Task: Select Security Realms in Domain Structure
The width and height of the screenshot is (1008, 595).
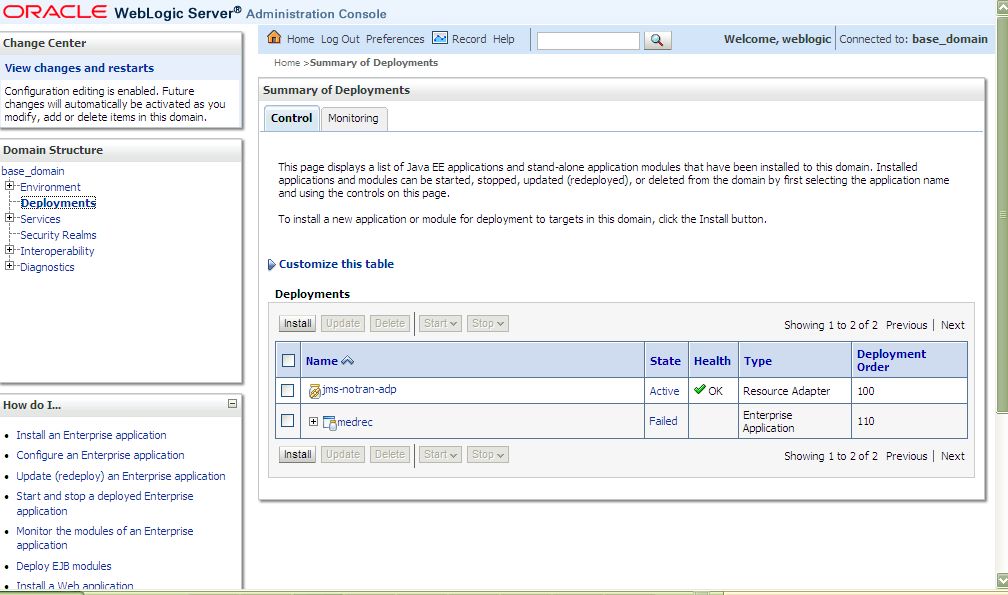Action: (58, 235)
